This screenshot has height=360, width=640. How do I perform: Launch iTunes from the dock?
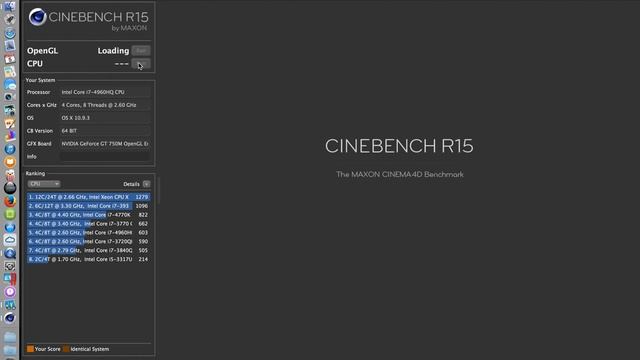pos(10,149)
